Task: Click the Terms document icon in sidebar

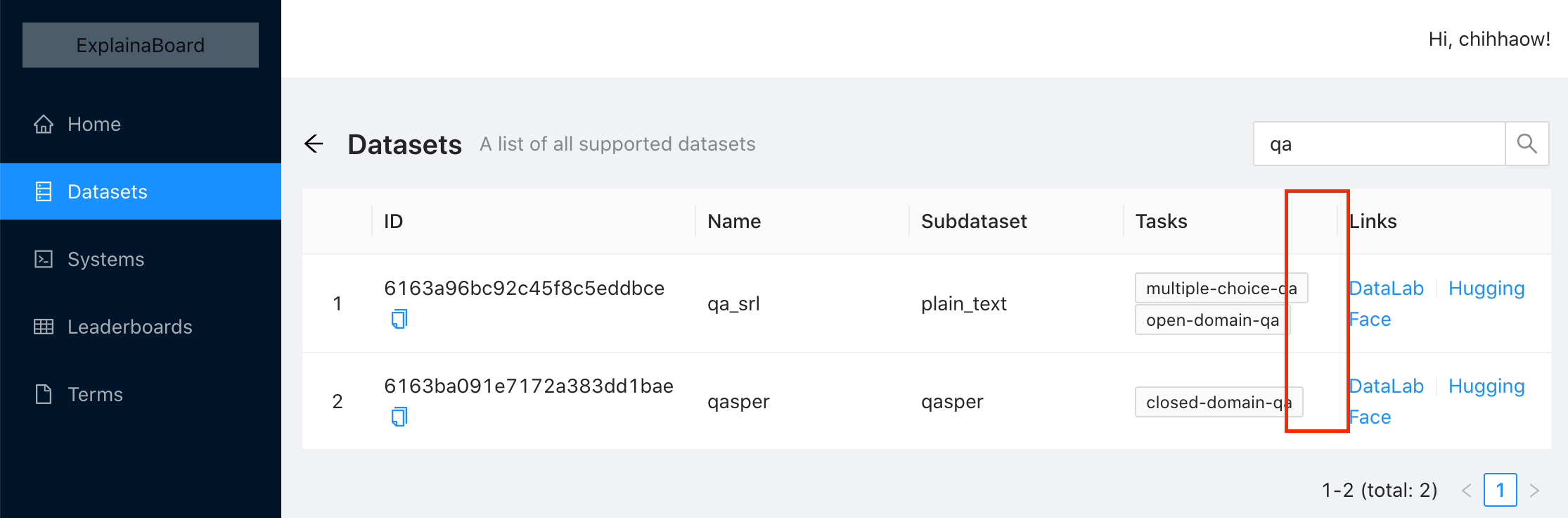Action: (44, 394)
